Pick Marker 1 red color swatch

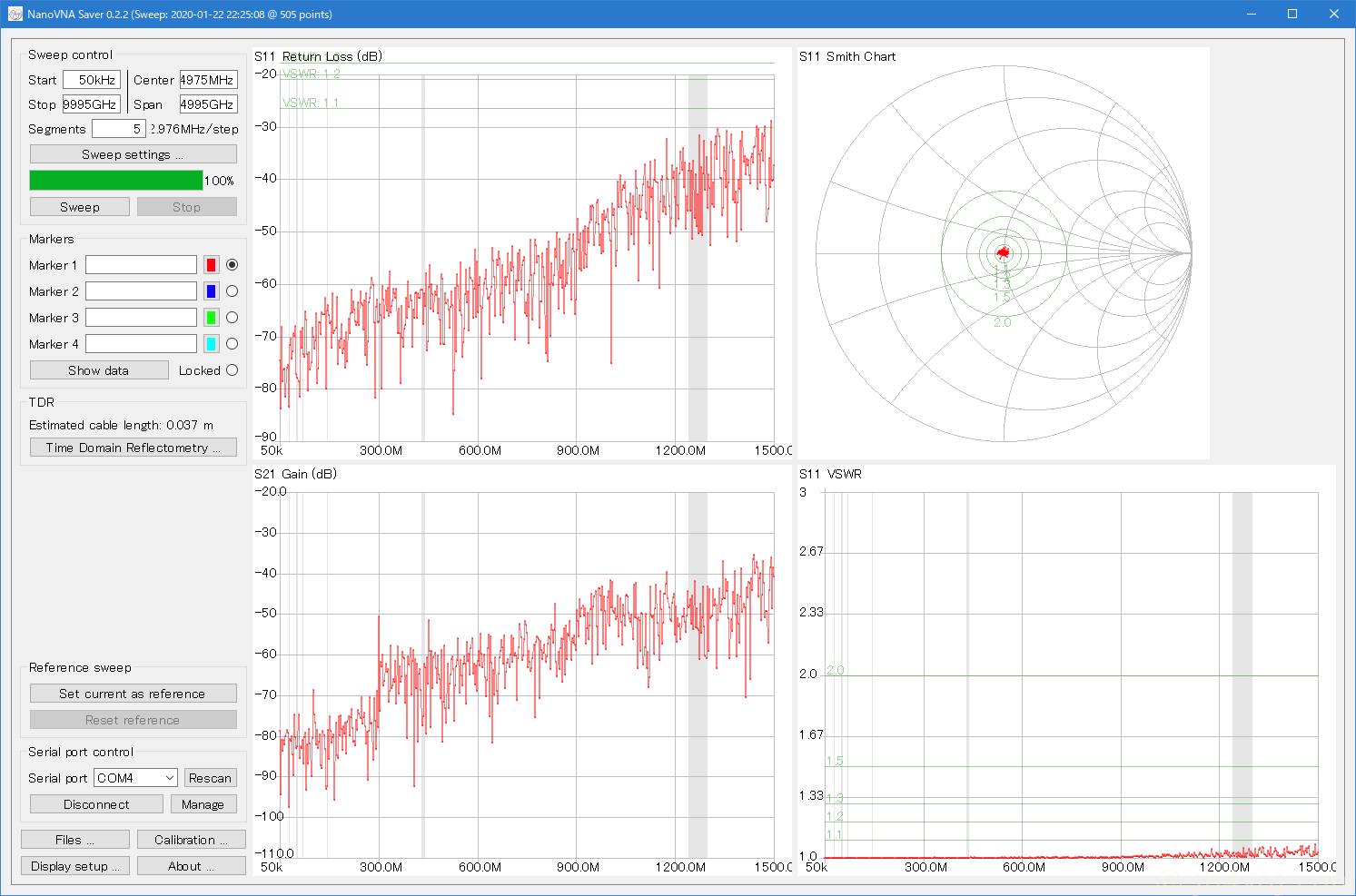(211, 265)
